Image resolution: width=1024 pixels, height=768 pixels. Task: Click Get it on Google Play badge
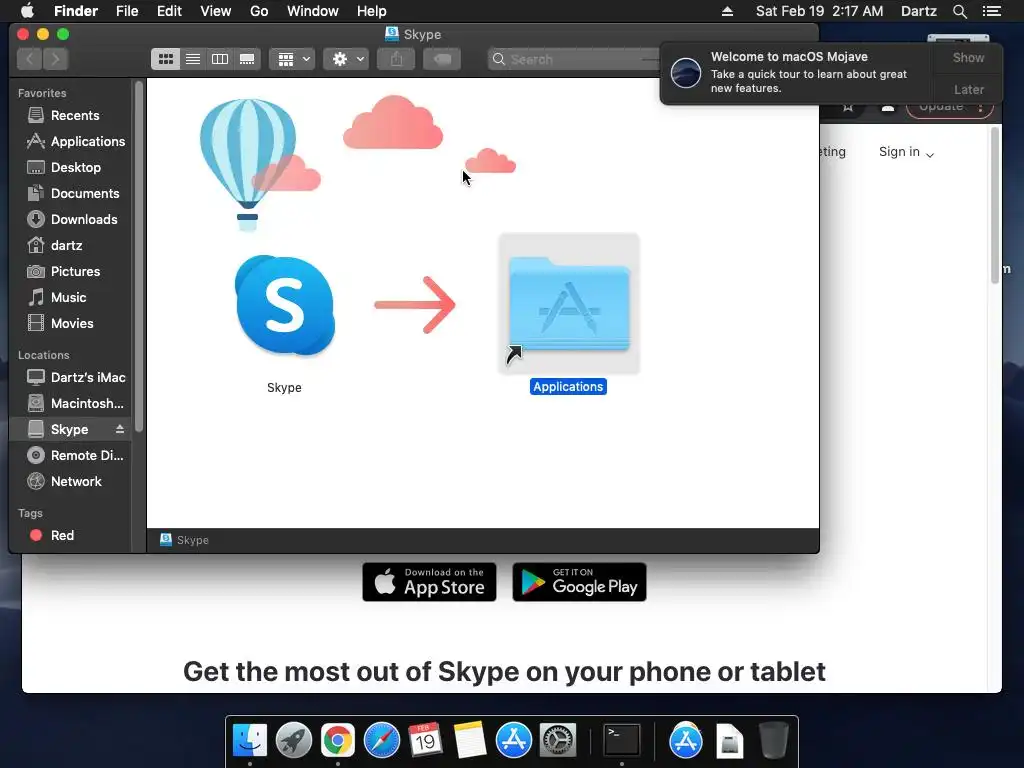(579, 582)
